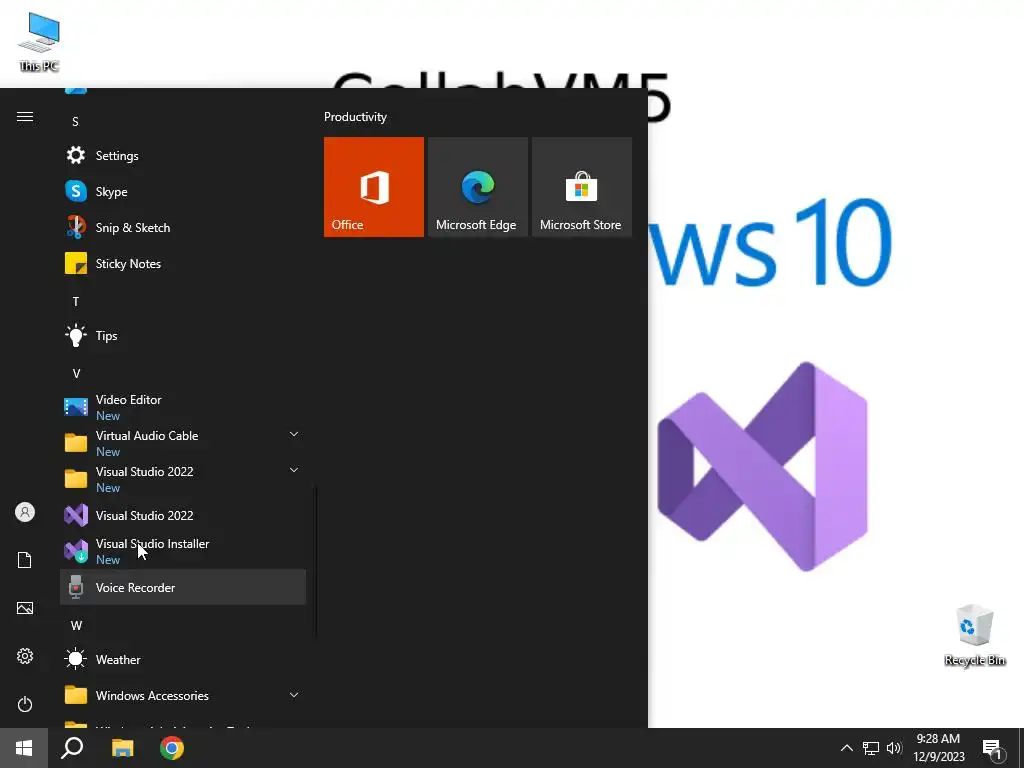Image resolution: width=1024 pixels, height=768 pixels.
Task: Click the Productivity group heading
Action: tap(355, 117)
